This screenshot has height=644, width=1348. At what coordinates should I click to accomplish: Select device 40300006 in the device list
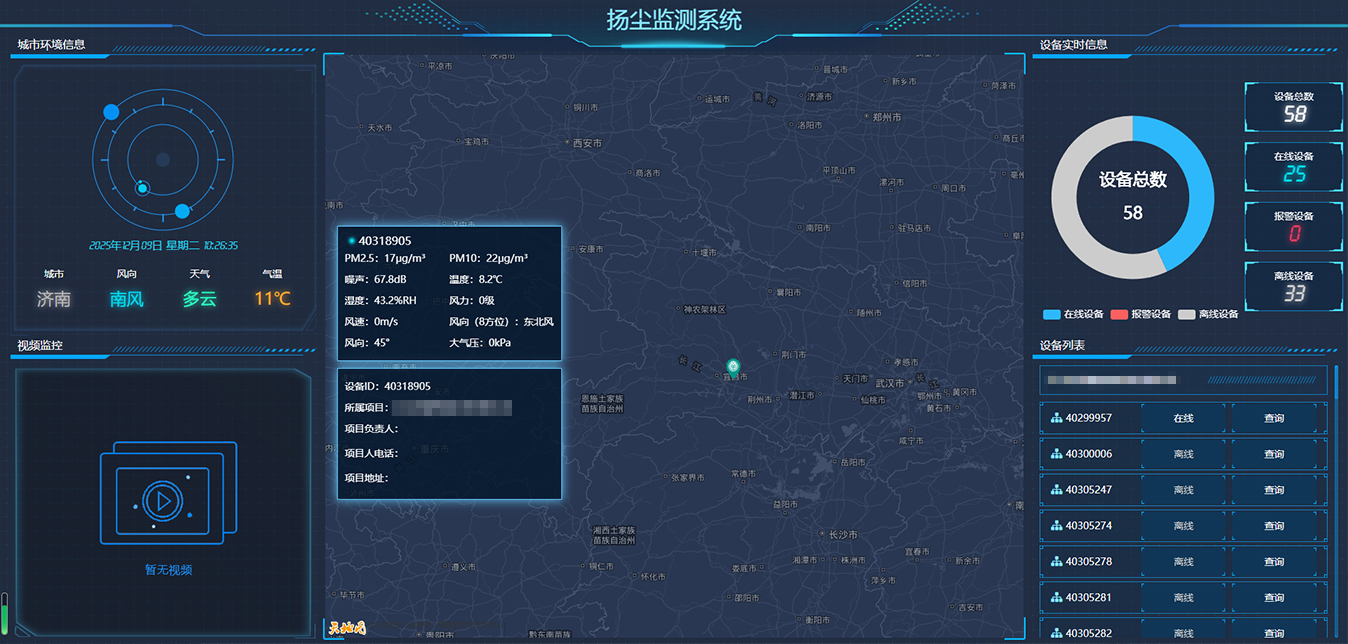coord(1089,454)
